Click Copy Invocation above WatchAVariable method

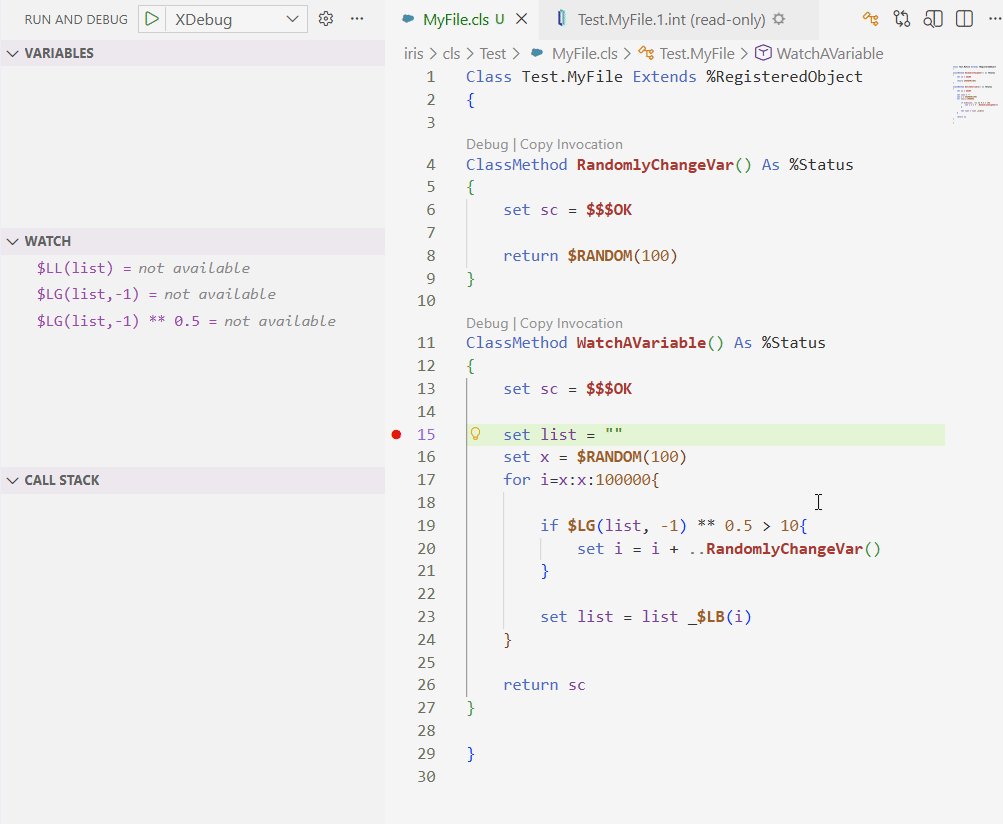point(571,323)
